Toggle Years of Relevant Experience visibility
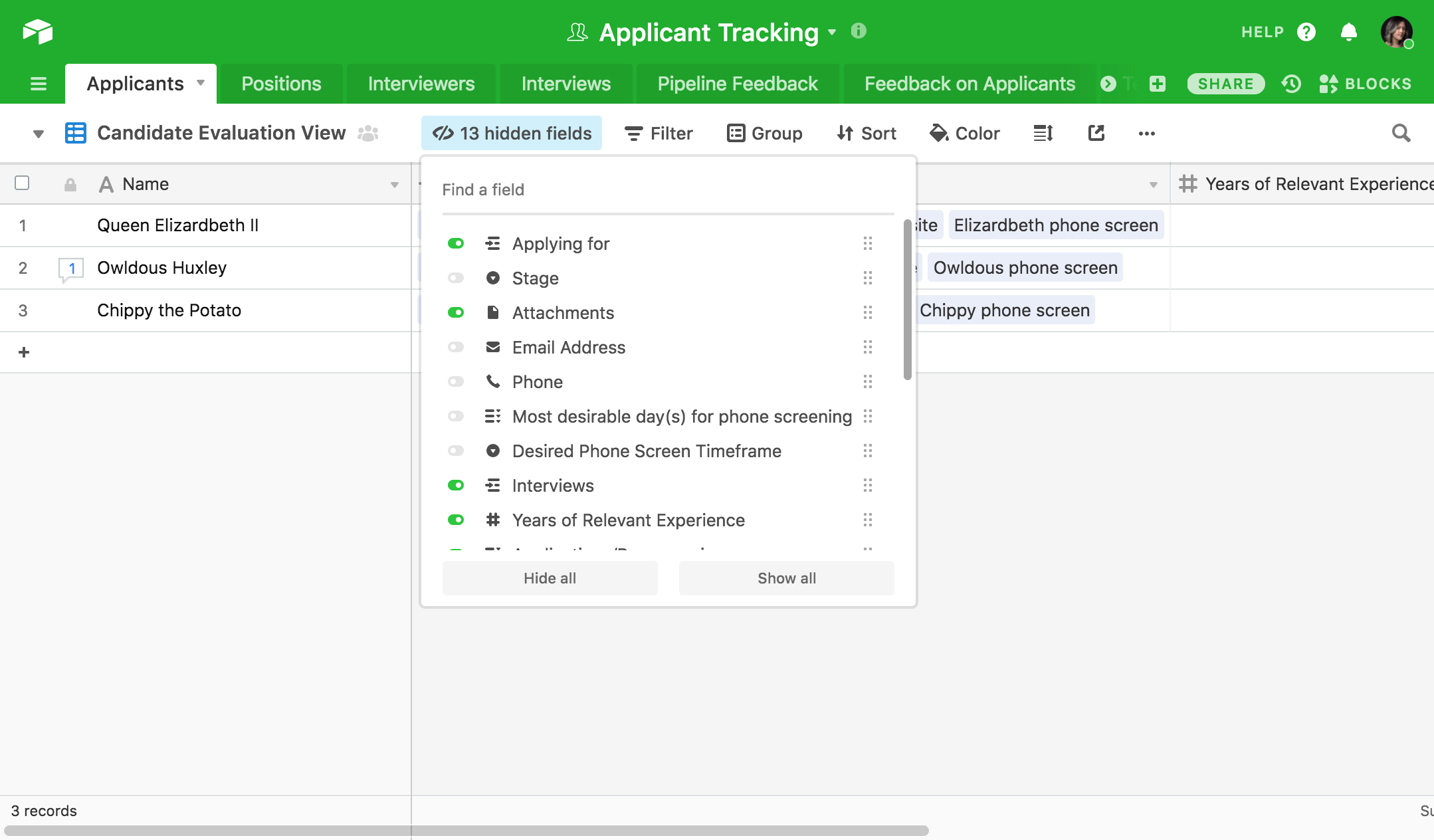Viewport: 1434px width, 840px height. click(x=456, y=520)
